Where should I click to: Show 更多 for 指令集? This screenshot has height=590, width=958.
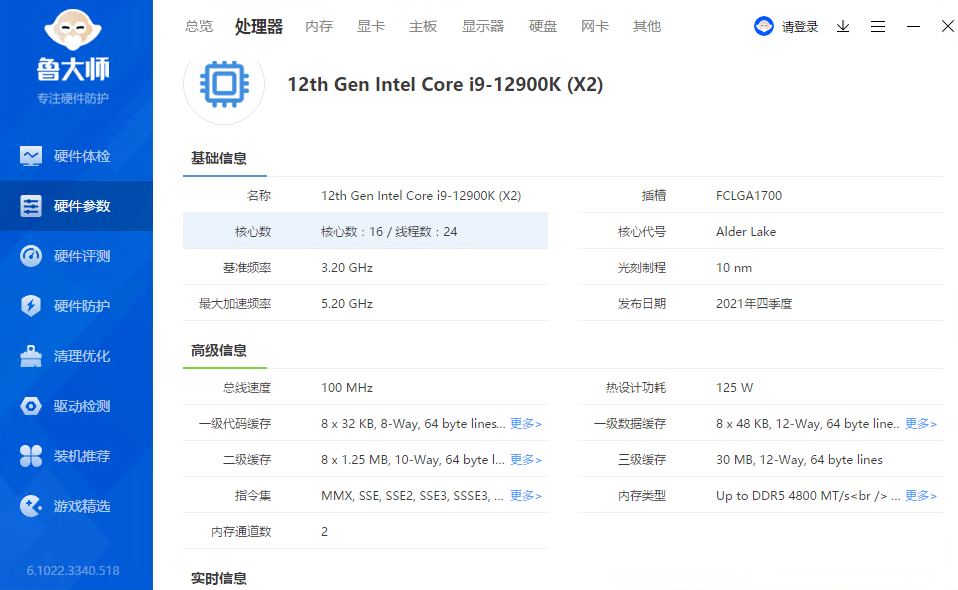(525, 496)
